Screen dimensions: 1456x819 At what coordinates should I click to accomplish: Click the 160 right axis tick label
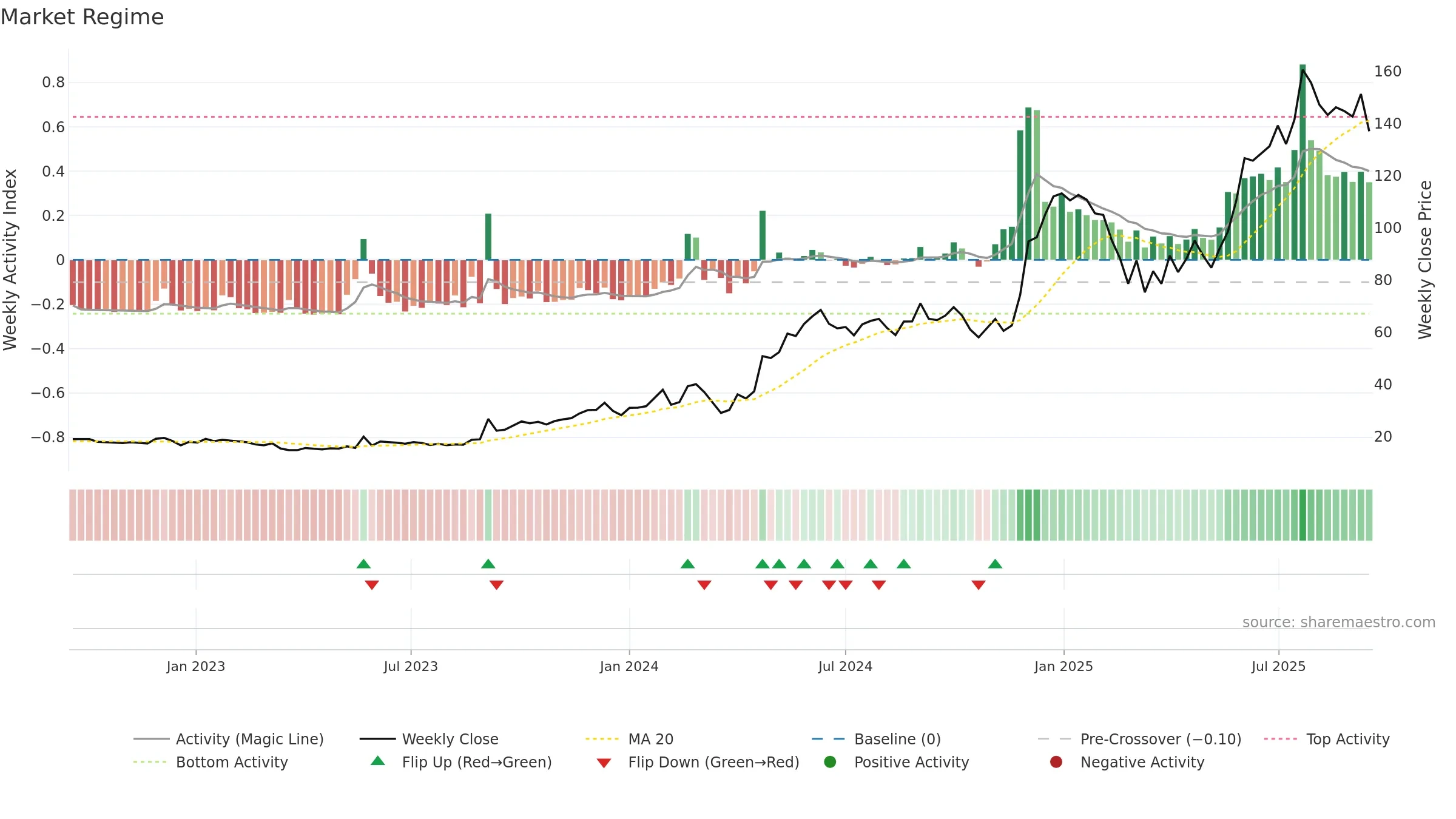1387,72
